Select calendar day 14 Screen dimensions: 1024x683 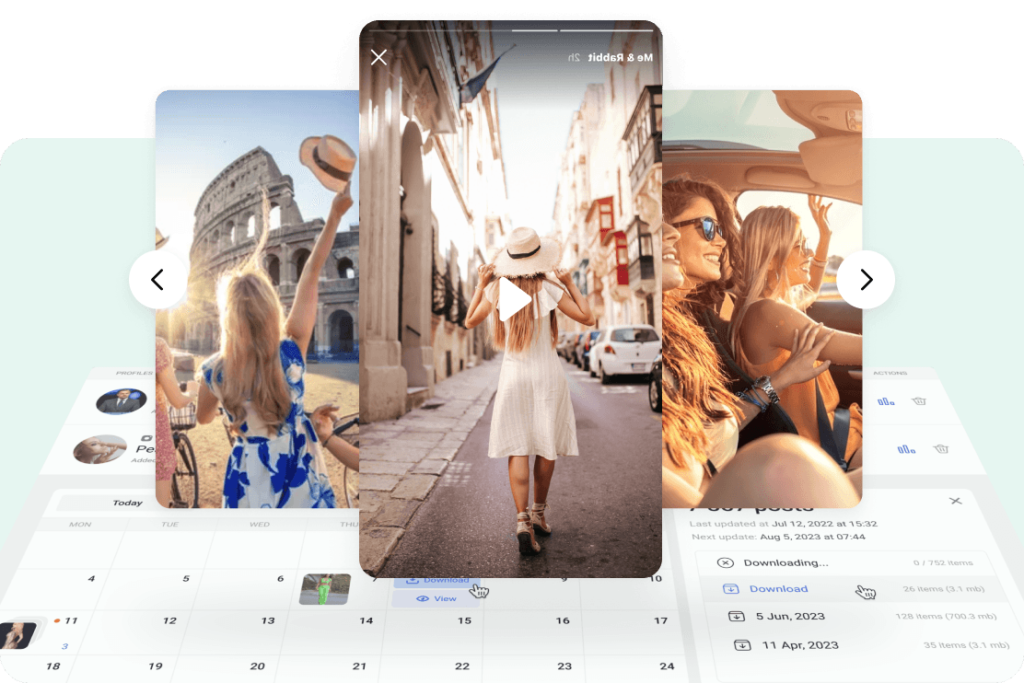tap(366, 620)
